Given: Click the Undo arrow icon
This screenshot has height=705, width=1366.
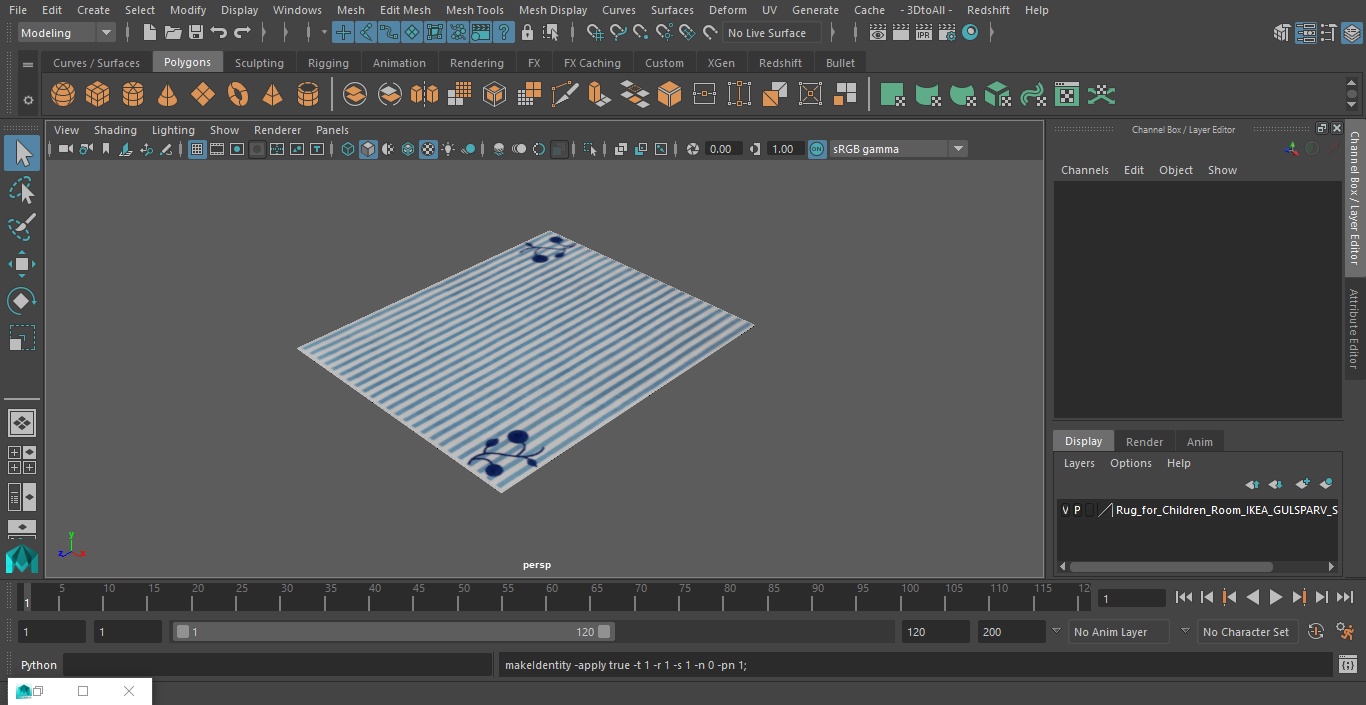Looking at the screenshot, I should click(219, 33).
